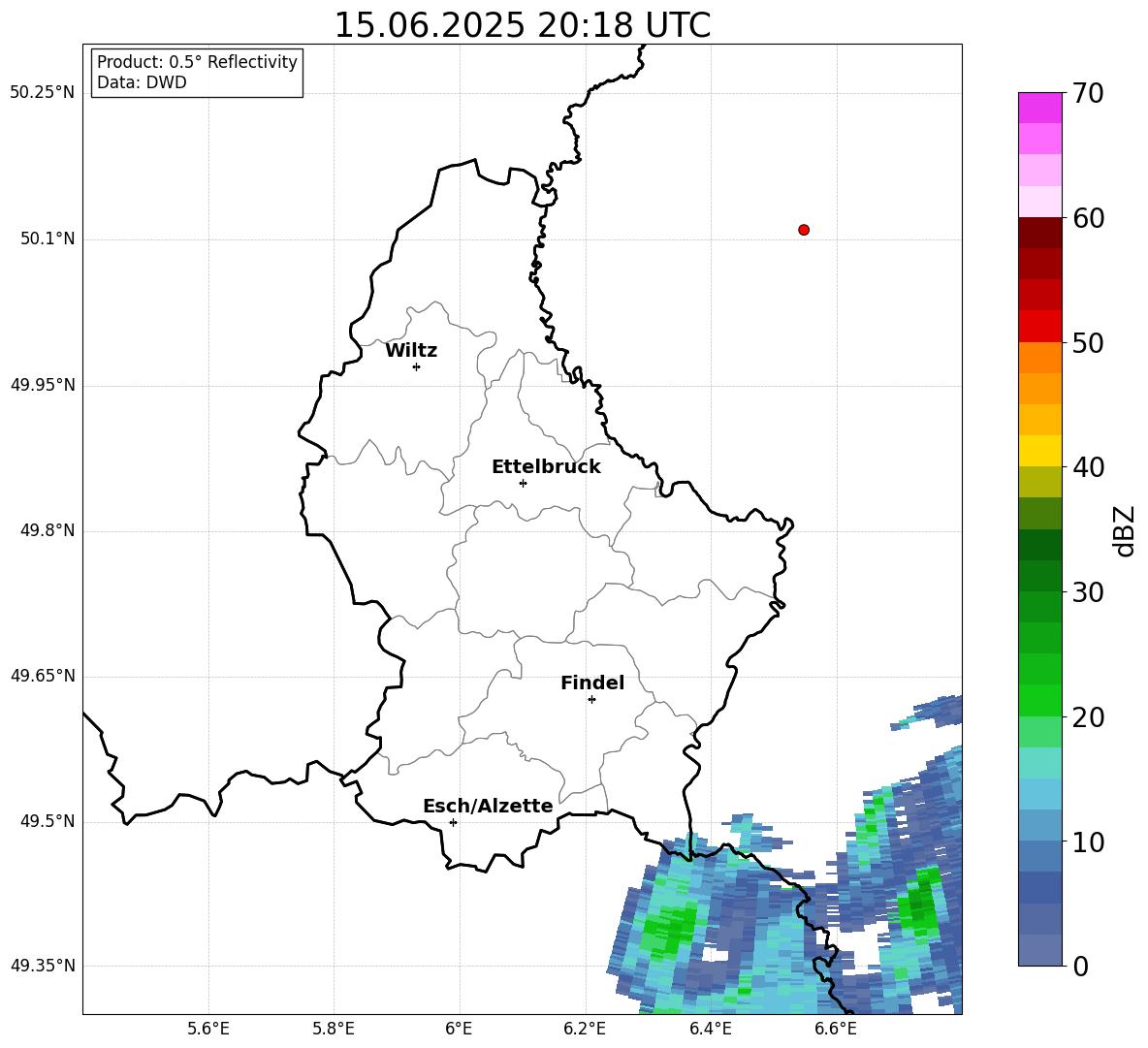The height and width of the screenshot is (1048, 1148).
Task: Pick the magenta swatch at top of colorbar
Action: (1040, 108)
